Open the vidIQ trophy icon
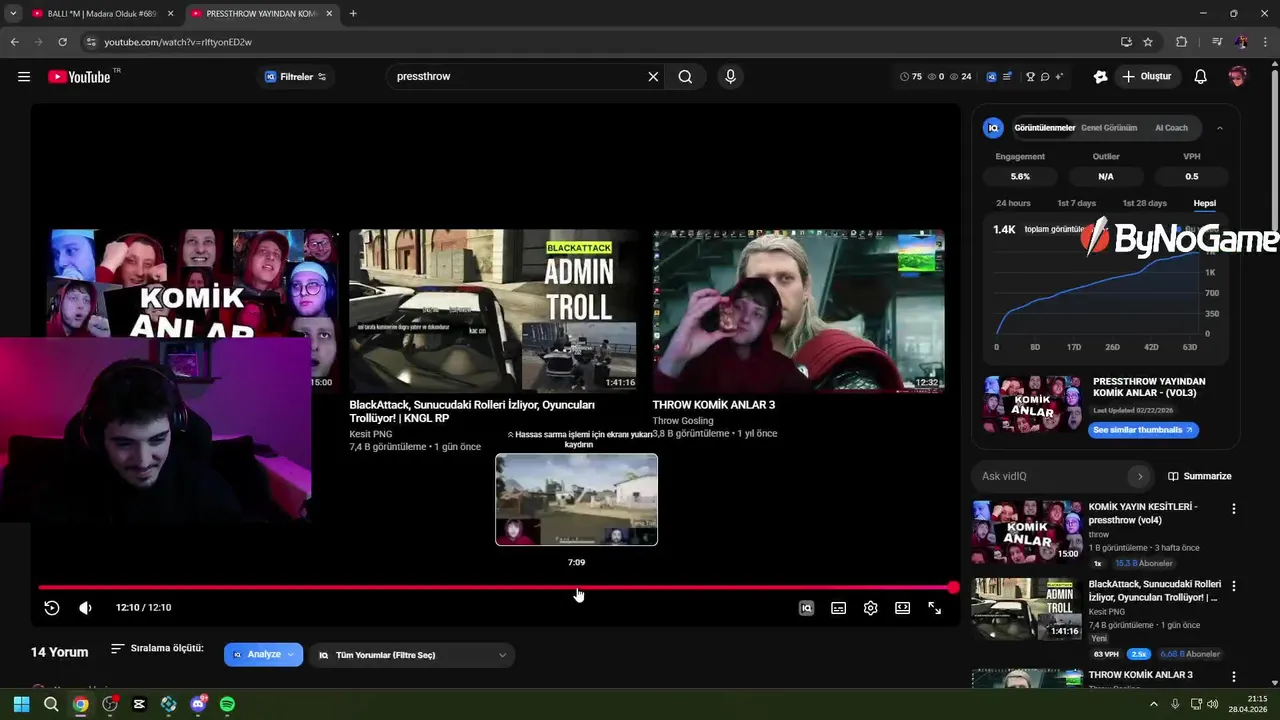 (1030, 77)
